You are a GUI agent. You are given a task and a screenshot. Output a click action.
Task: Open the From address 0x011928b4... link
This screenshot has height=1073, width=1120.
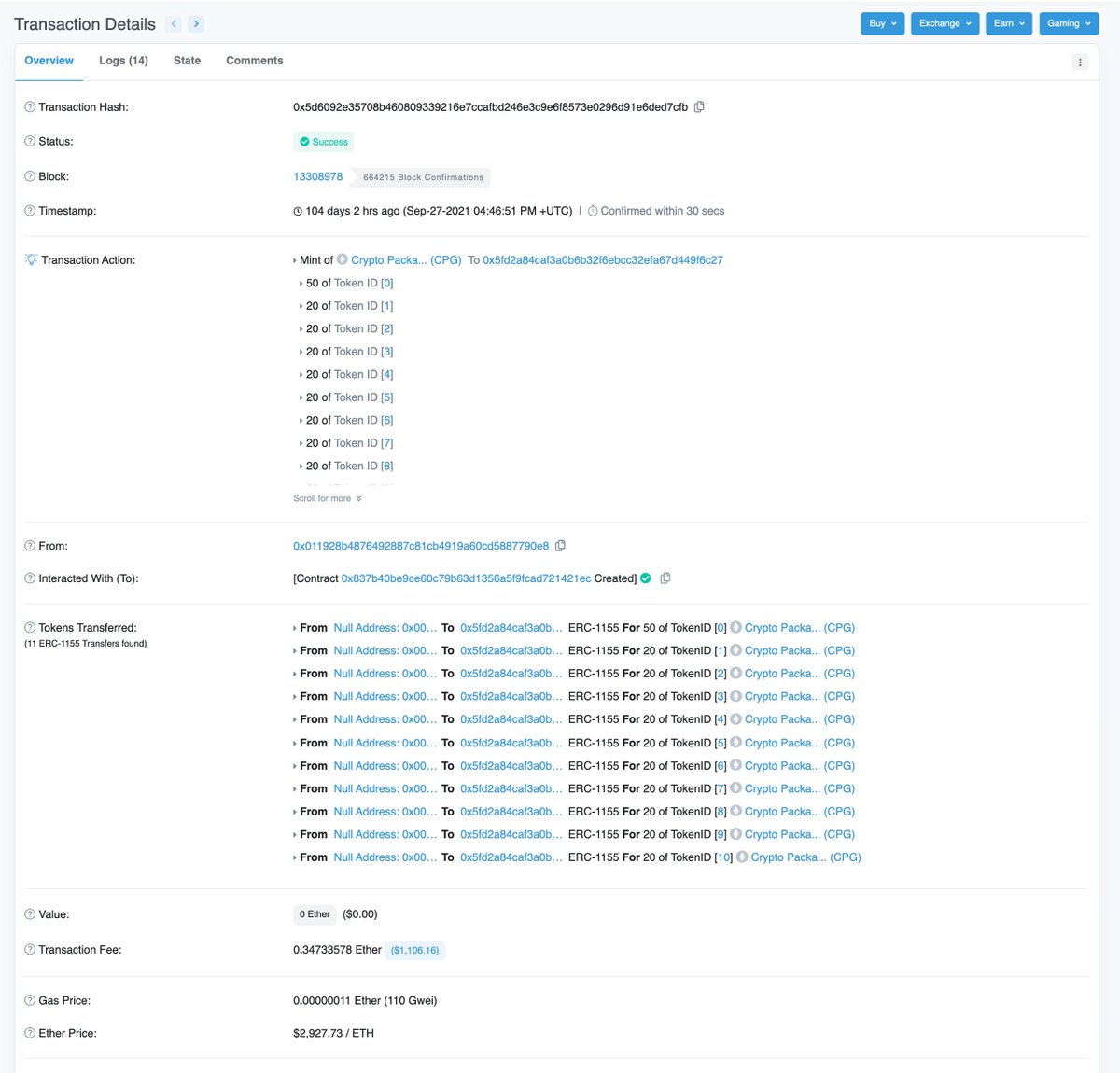[x=421, y=546]
